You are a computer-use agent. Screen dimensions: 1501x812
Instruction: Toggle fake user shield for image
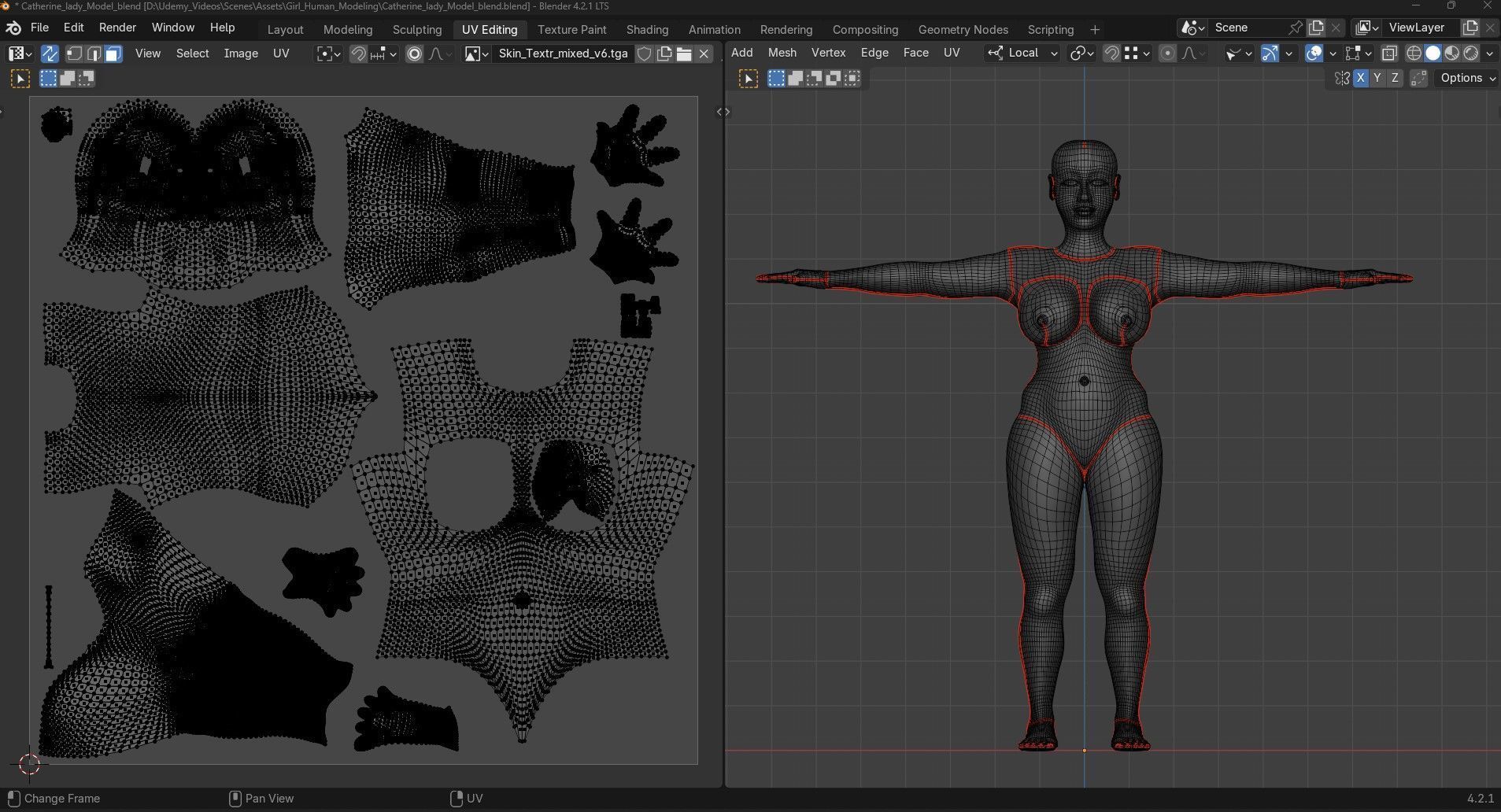645,54
